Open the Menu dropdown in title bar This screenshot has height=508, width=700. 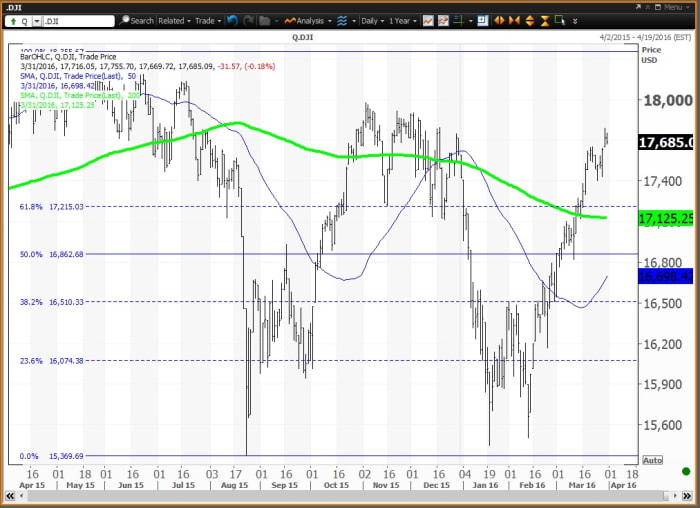676,7
